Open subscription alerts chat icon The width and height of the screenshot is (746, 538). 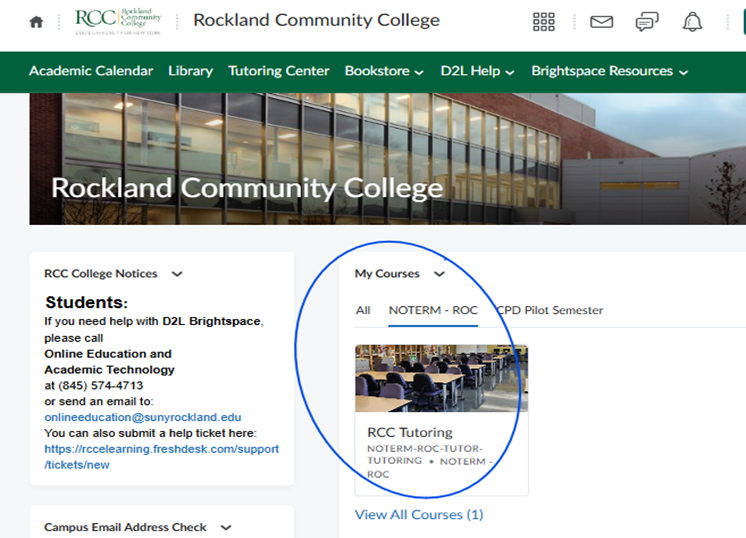coord(647,22)
